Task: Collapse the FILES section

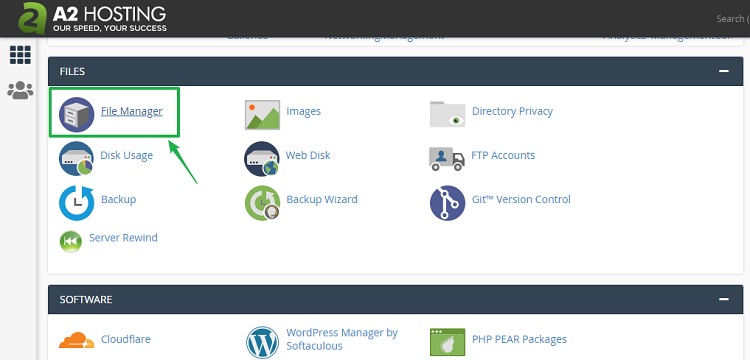Action: [724, 71]
